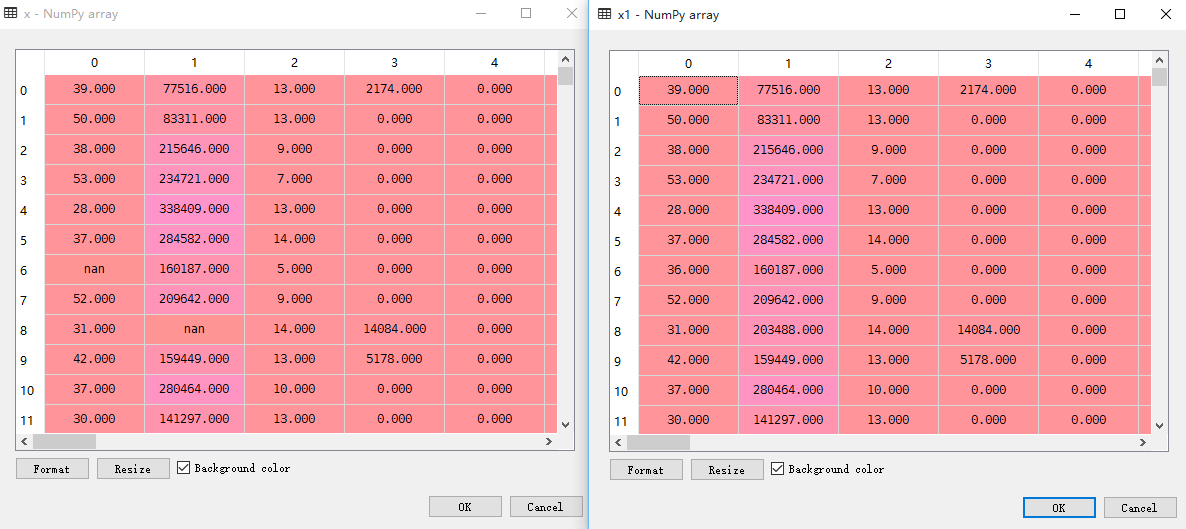Select cell 2174.000 in x1 window

tap(988, 89)
